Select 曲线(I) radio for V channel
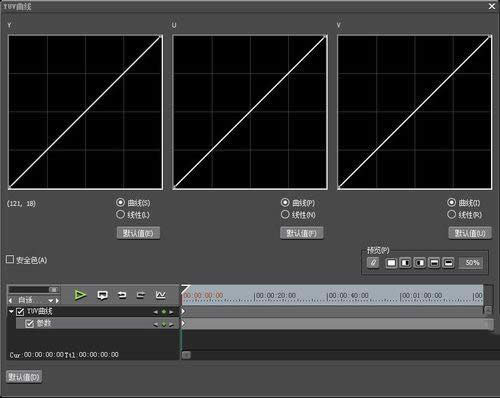The image size is (500, 398). 451,202
